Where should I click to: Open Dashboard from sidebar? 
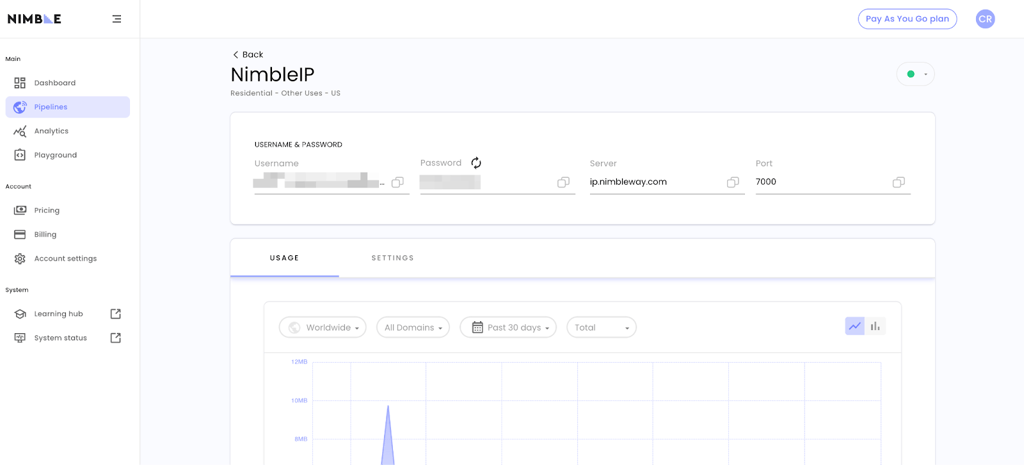tap(68, 83)
